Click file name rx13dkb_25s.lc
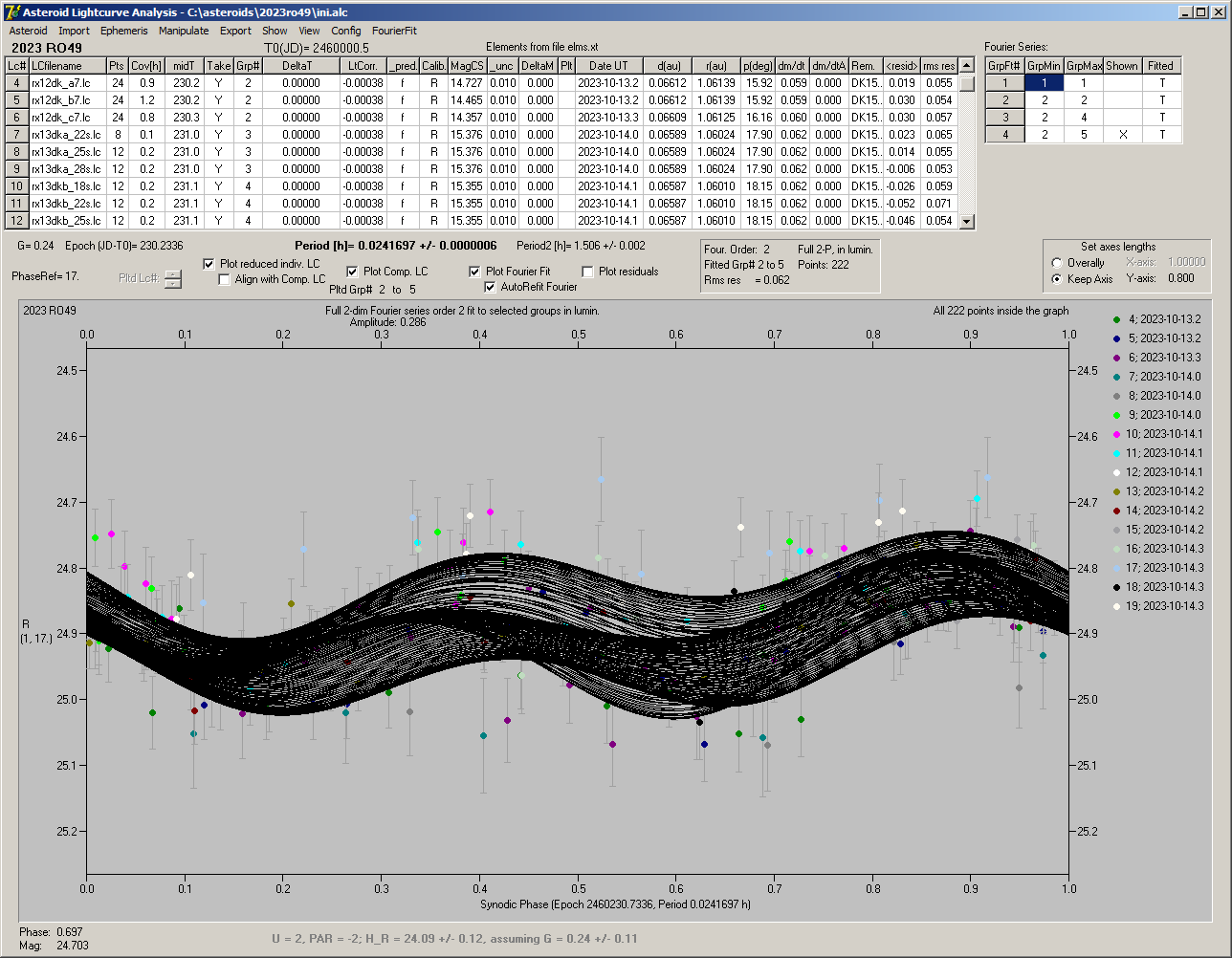 coord(67,221)
